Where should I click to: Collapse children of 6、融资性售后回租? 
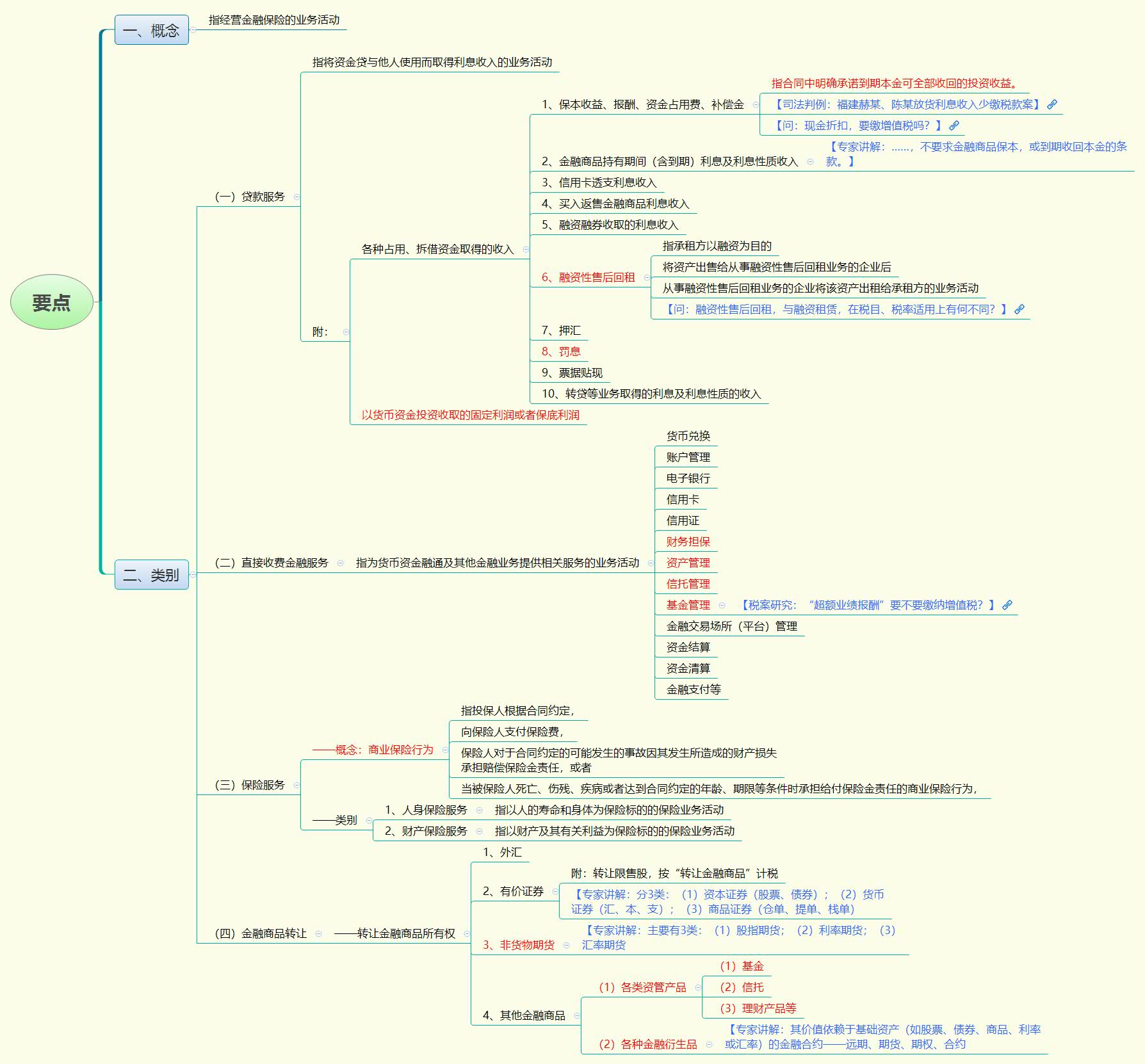tap(646, 277)
